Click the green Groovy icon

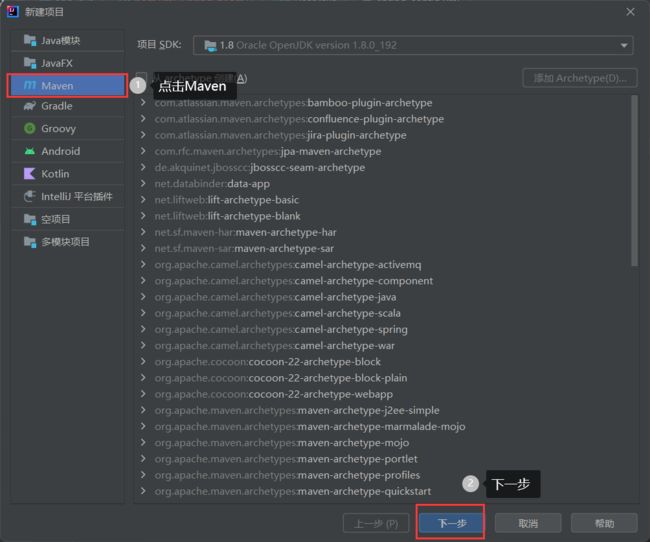[x=30, y=129]
